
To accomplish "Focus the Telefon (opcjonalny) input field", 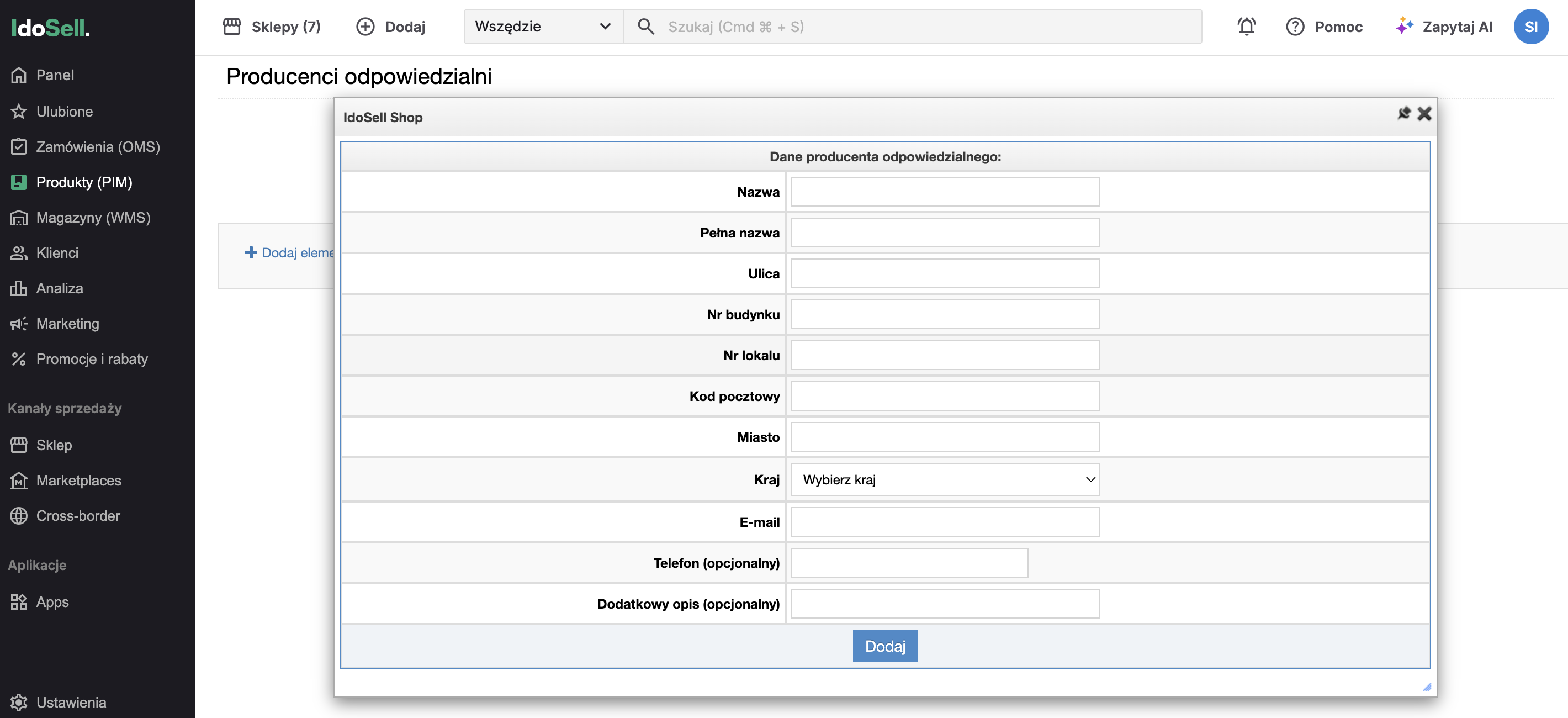I will tap(909, 563).
